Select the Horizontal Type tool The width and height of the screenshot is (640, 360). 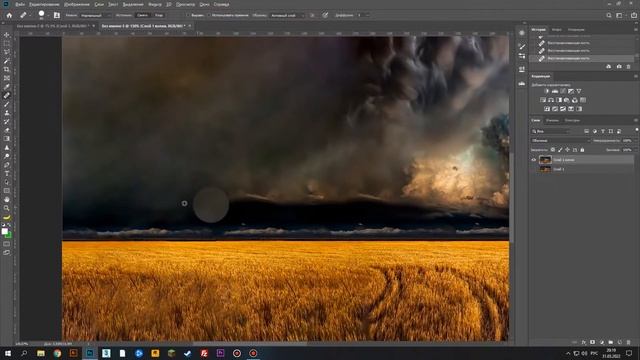pos(7,173)
